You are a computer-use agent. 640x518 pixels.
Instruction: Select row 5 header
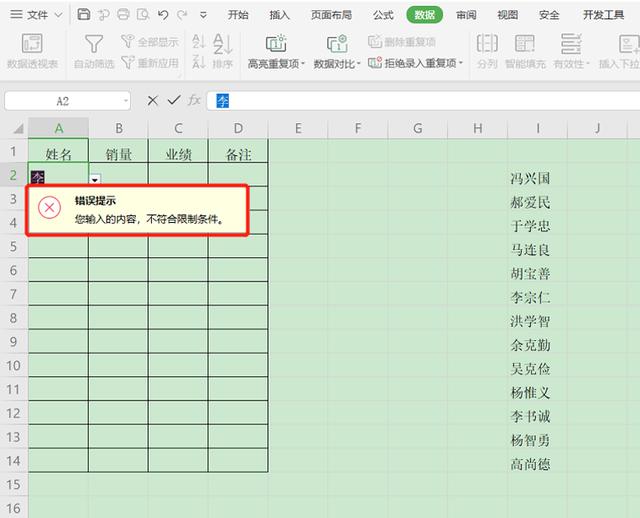click(13, 246)
